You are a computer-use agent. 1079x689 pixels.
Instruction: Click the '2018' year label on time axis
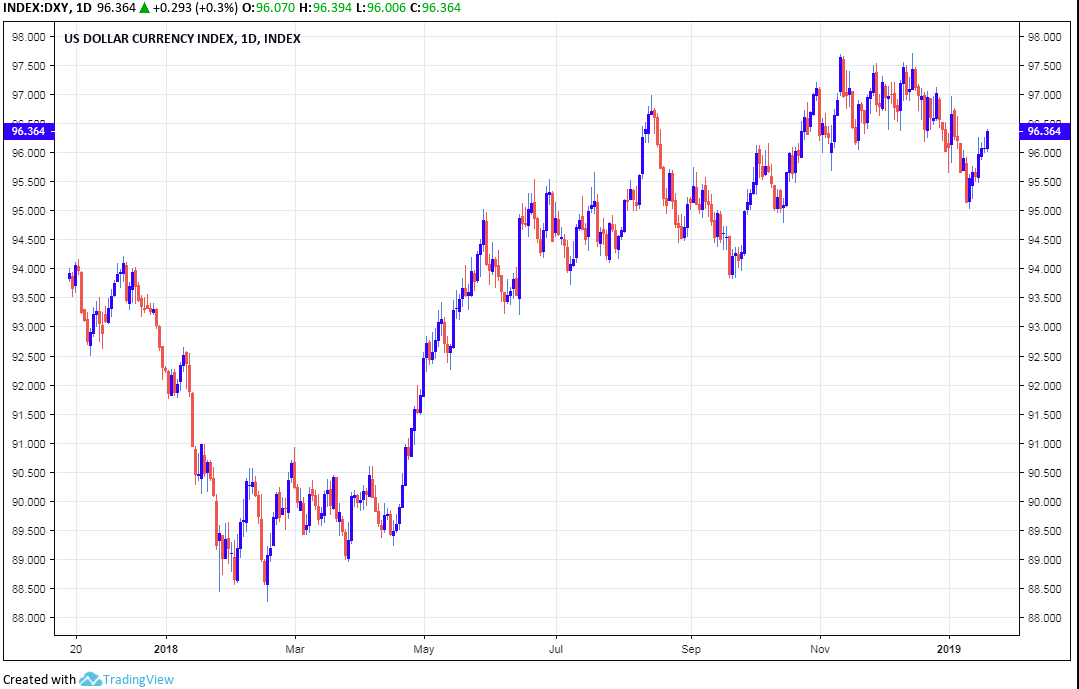click(x=166, y=647)
